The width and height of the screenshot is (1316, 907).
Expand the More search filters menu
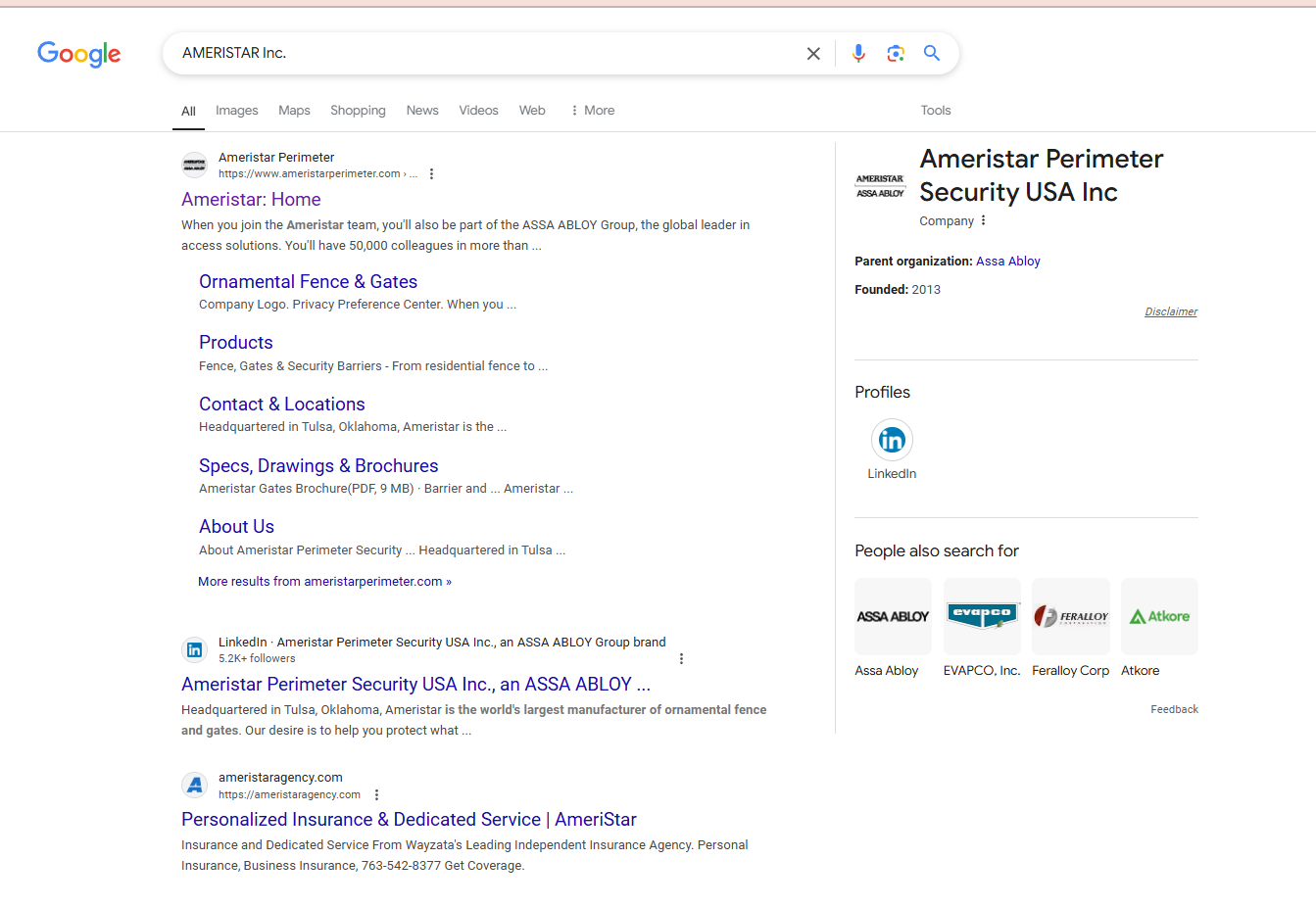click(592, 111)
